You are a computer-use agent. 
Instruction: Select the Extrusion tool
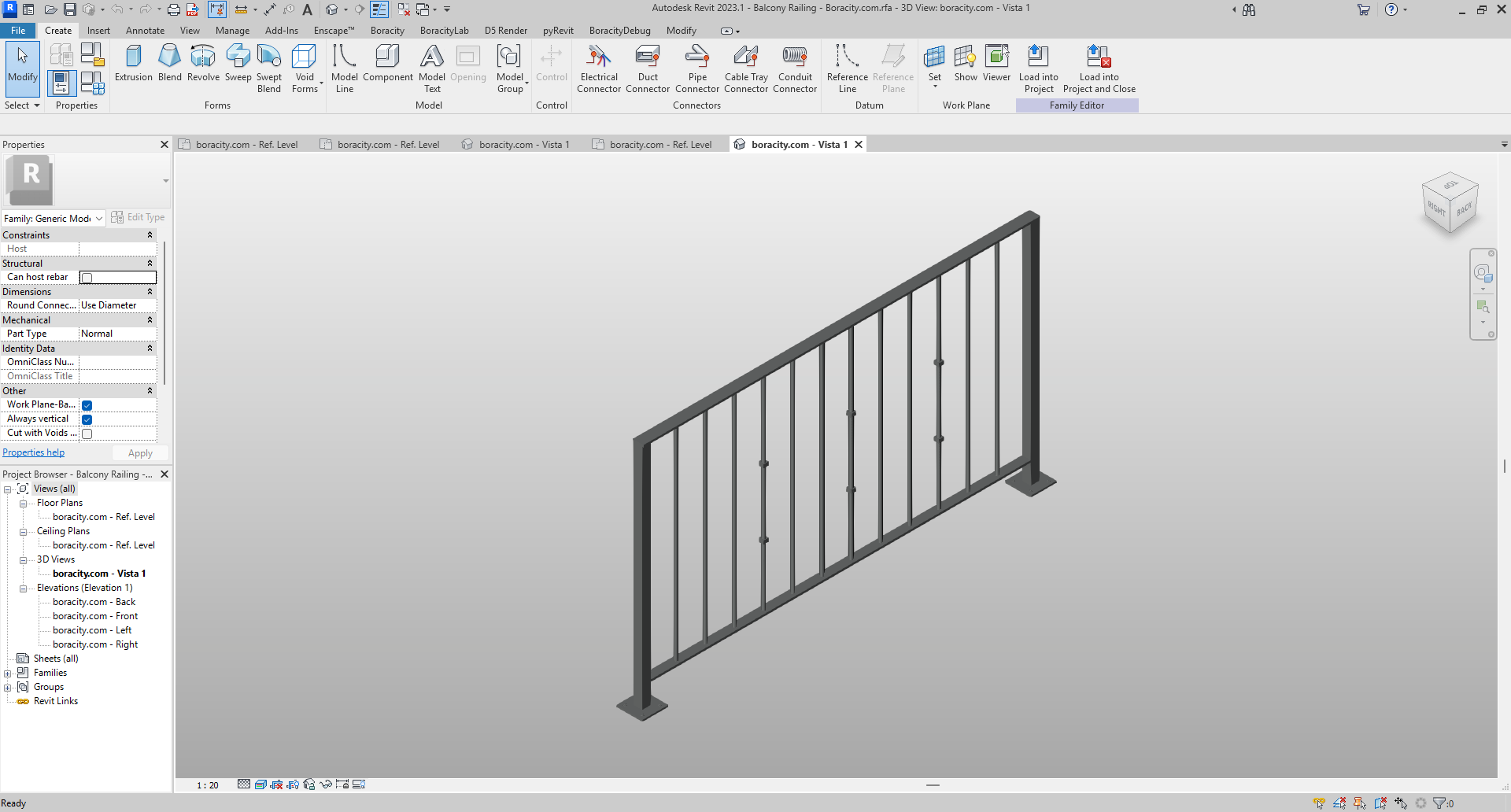(x=134, y=63)
